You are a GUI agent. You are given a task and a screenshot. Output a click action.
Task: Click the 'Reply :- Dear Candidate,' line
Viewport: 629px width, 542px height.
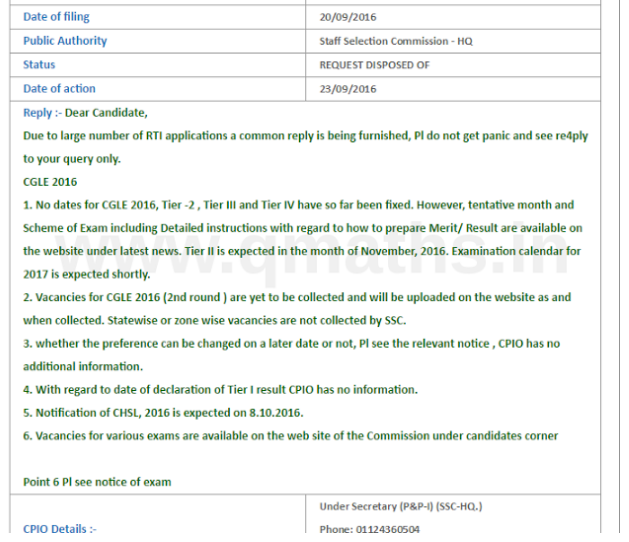(x=85, y=113)
